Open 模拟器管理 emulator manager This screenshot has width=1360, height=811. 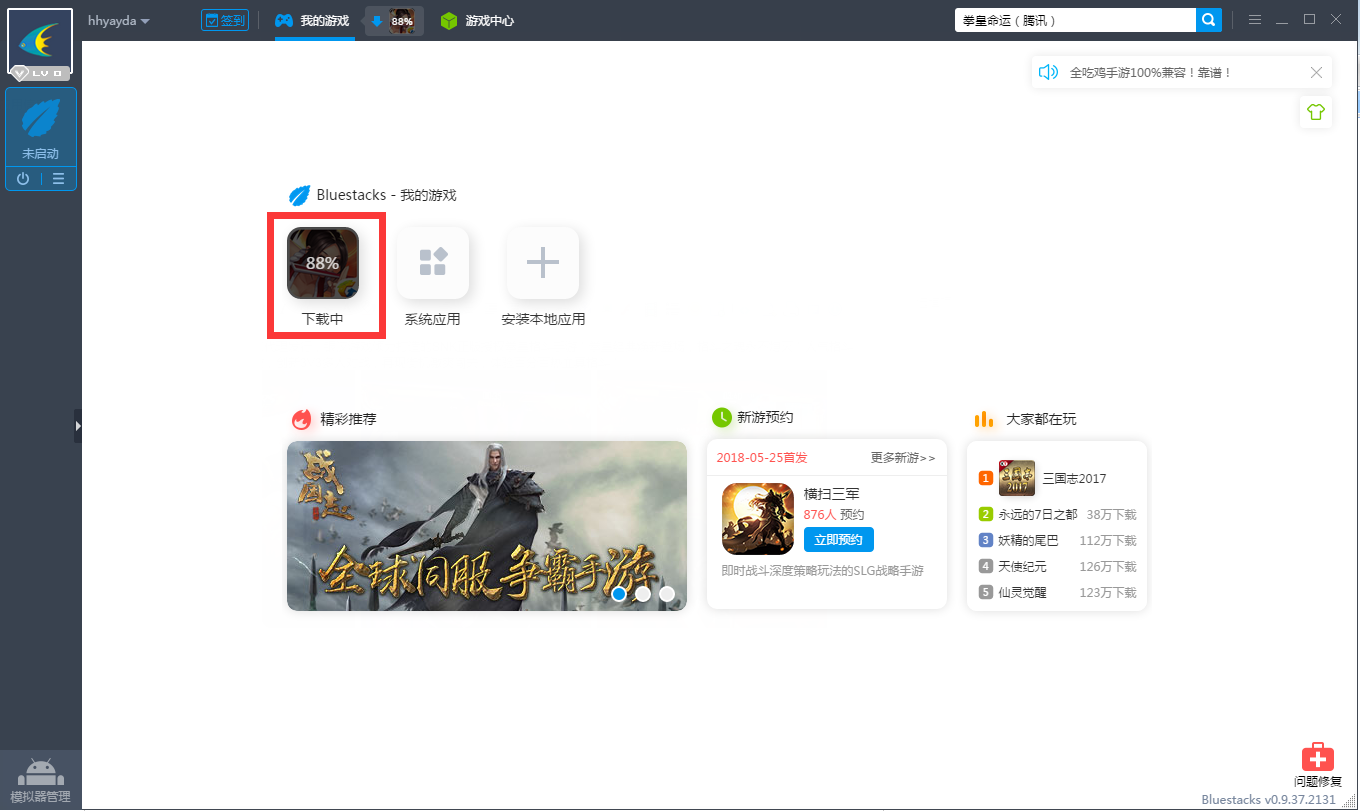[x=41, y=781]
